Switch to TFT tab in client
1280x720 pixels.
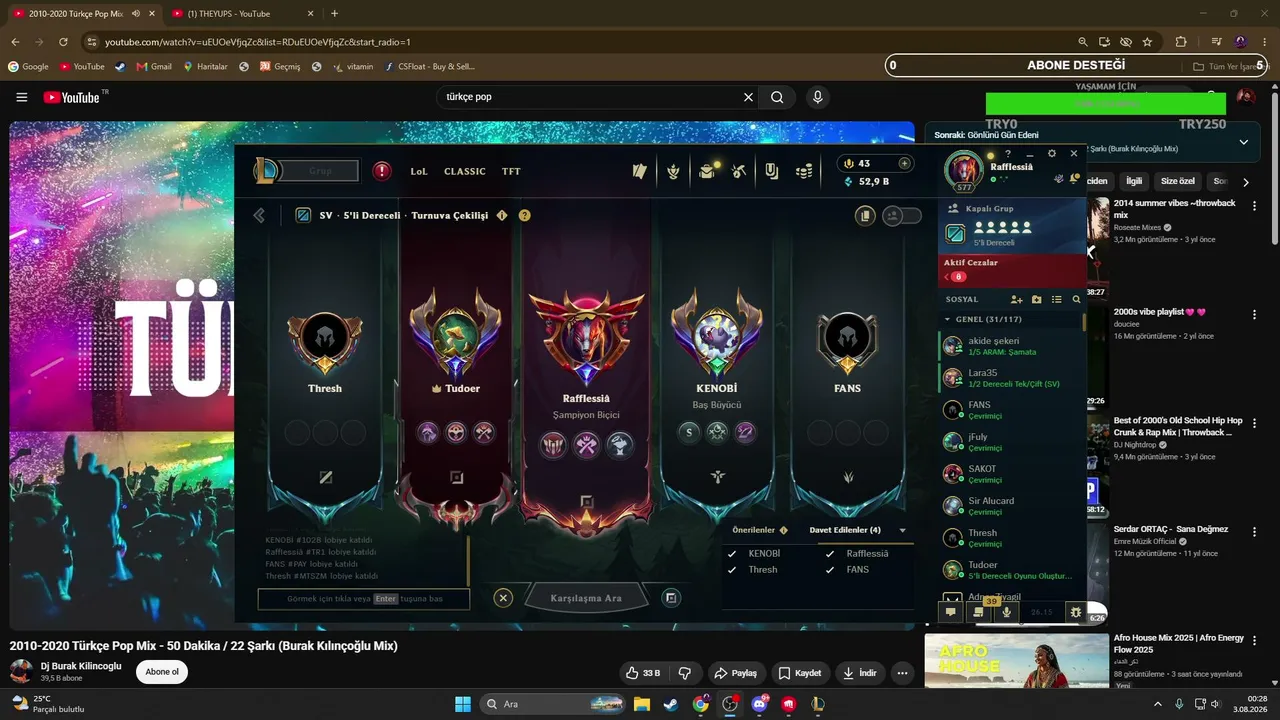[x=511, y=171]
